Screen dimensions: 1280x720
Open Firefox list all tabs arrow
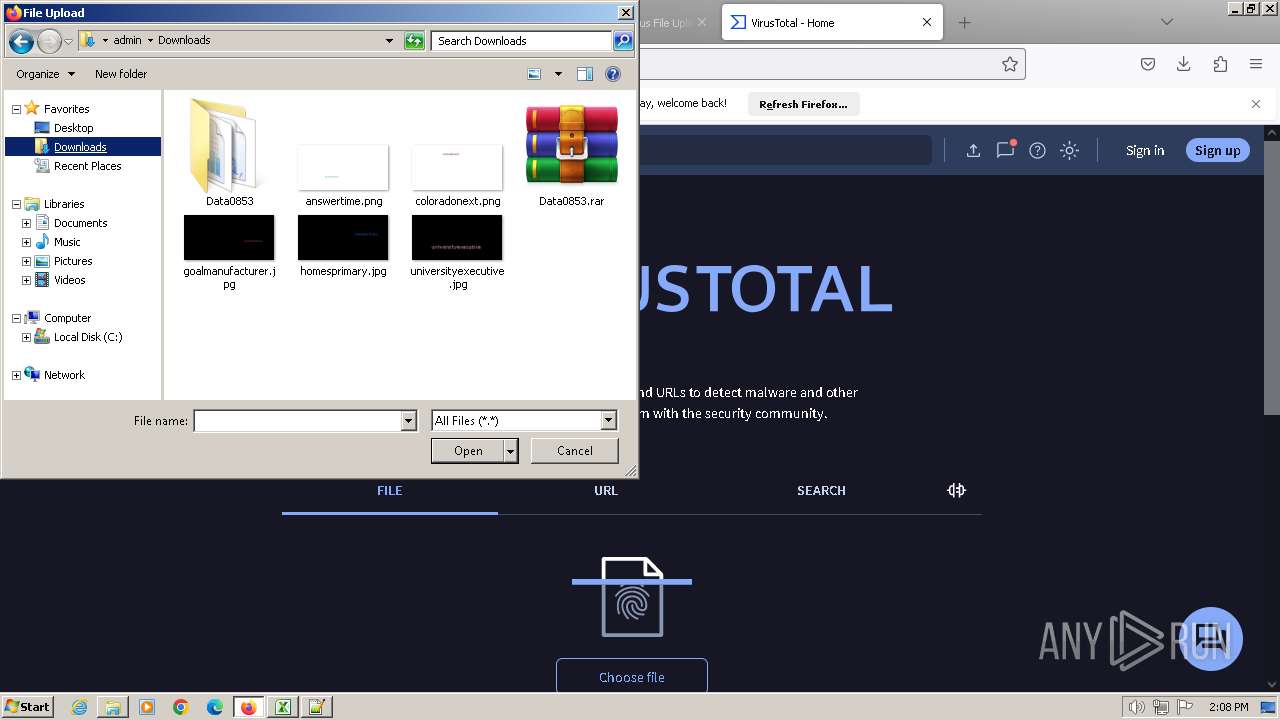coord(1166,22)
